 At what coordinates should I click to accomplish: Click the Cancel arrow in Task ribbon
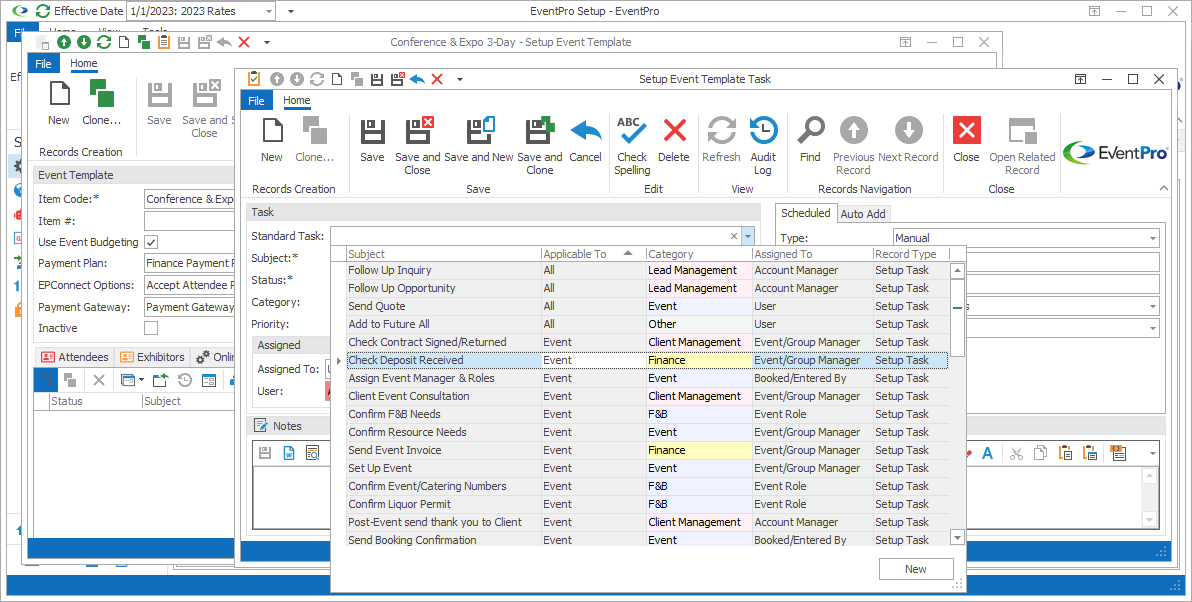coord(585,131)
